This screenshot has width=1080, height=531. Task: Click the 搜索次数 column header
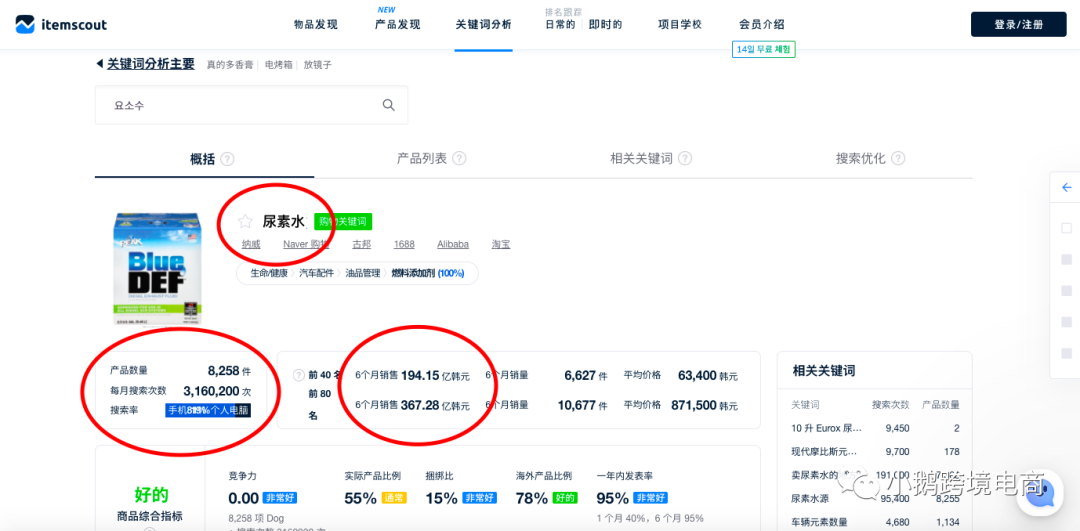pyautogui.click(x=891, y=405)
